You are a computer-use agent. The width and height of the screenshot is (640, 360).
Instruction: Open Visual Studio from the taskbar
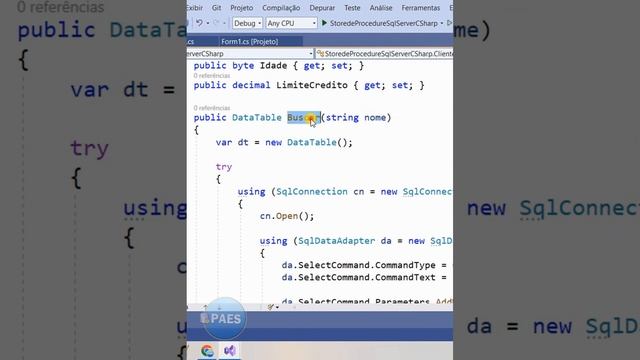point(230,351)
